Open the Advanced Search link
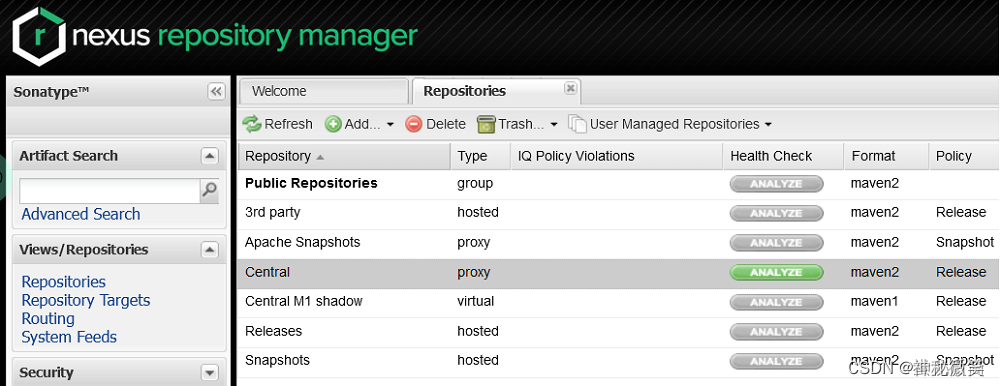1000x386 pixels. [x=81, y=214]
